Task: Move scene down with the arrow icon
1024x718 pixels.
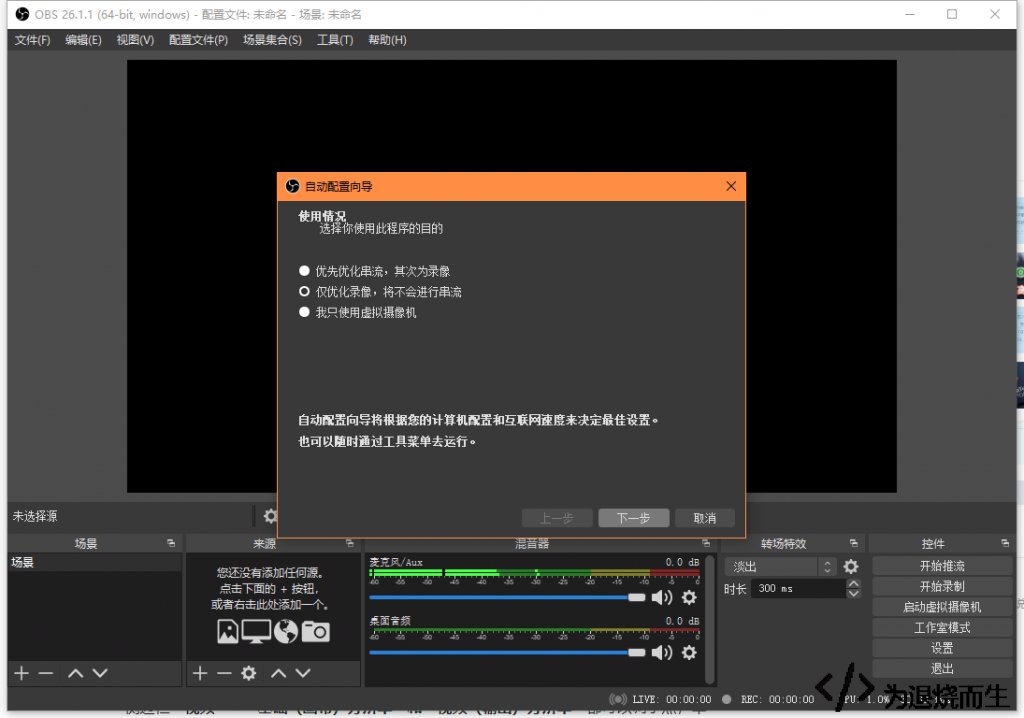Action: point(100,673)
